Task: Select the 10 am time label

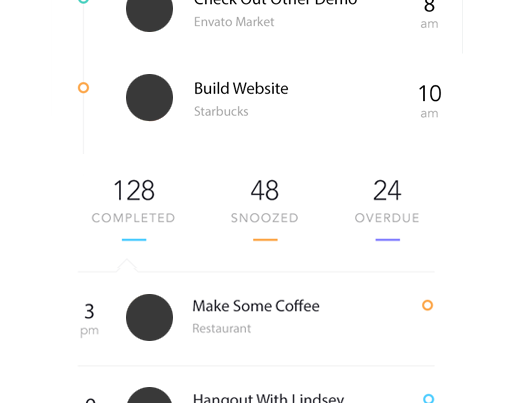Action: click(430, 101)
